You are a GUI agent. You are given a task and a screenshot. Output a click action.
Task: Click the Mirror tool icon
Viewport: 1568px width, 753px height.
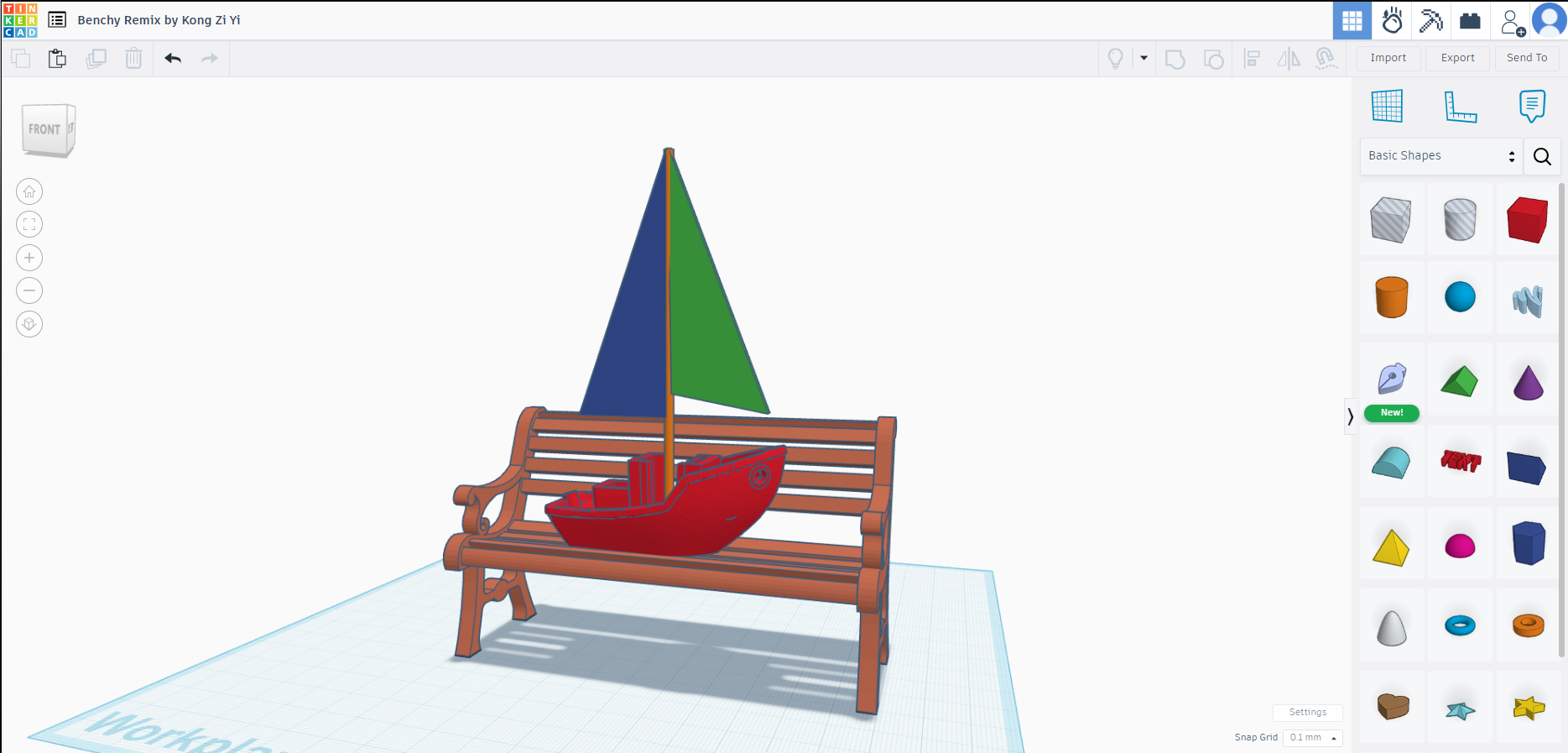[x=1289, y=58]
